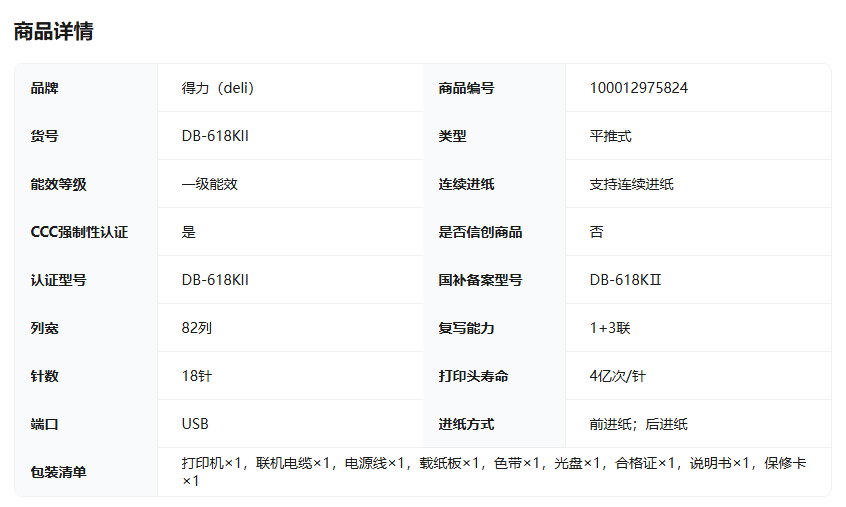
Task: Click the 平推式 type value
Action: click(x=610, y=136)
